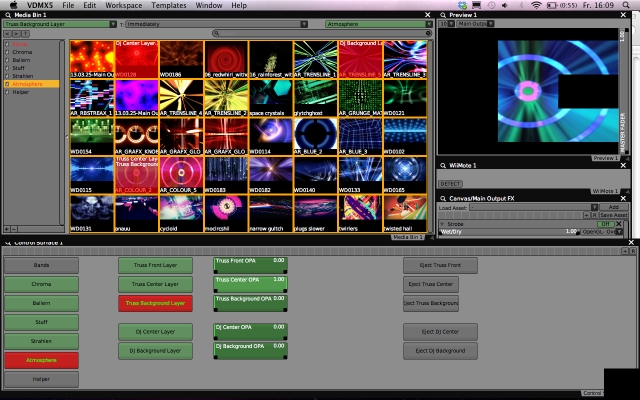Viewport: 640px width, 400px height.
Task: Toggle the Strahlen button in Control Surface
Action: [x=41, y=341]
